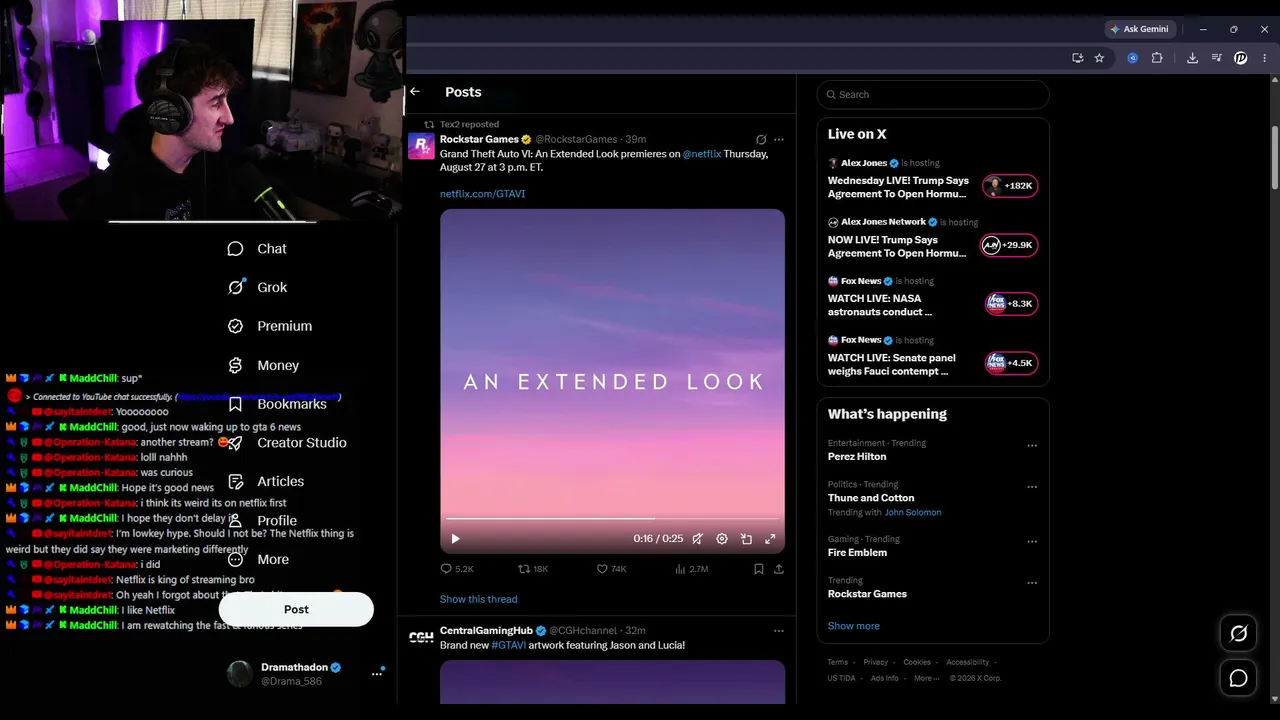
Task: Enter fullscreen on the video
Action: (x=770, y=539)
